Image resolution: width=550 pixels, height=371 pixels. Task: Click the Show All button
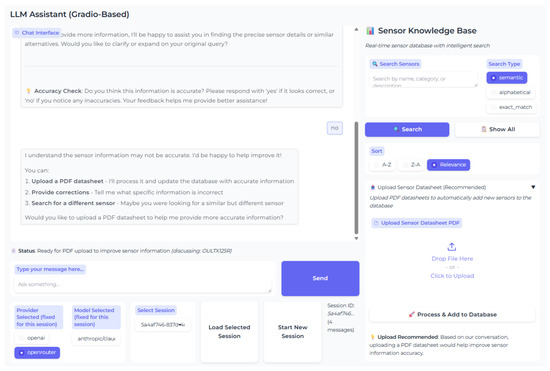point(497,129)
